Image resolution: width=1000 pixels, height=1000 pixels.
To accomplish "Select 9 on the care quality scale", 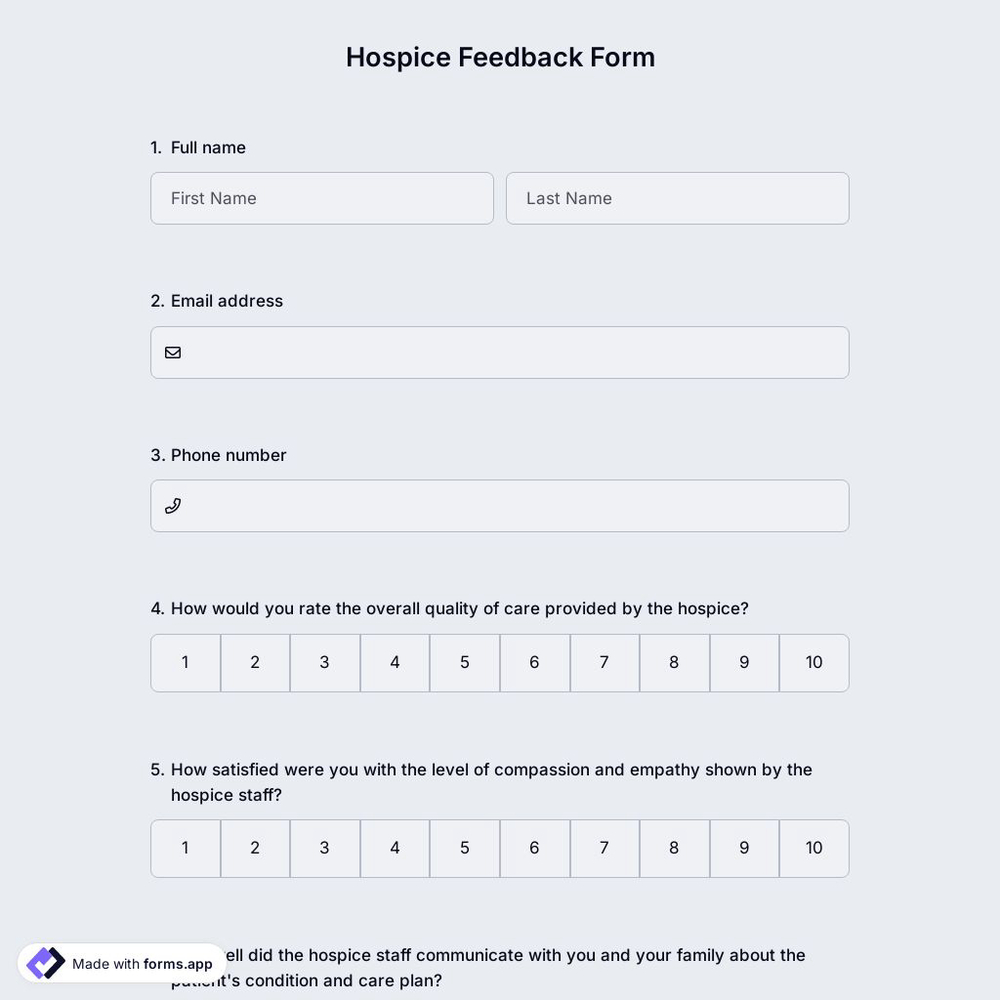I will [x=744, y=662].
